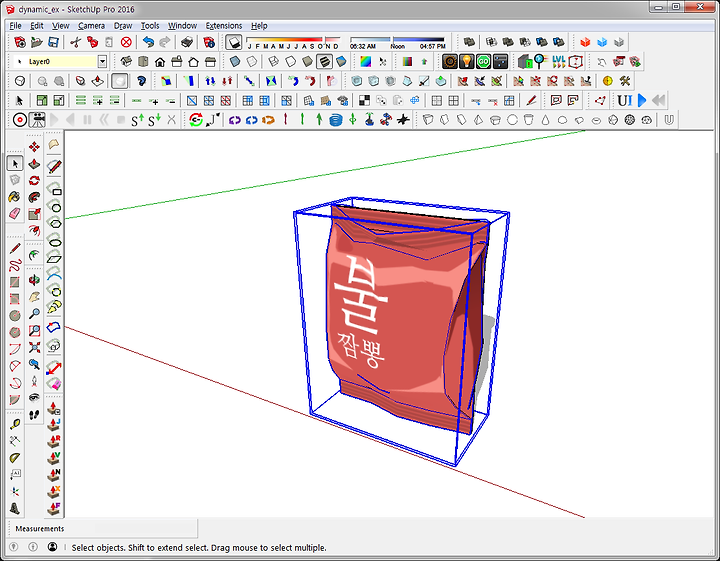This screenshot has width=720, height=561.
Task: Open the Draw menu
Action: [123, 26]
